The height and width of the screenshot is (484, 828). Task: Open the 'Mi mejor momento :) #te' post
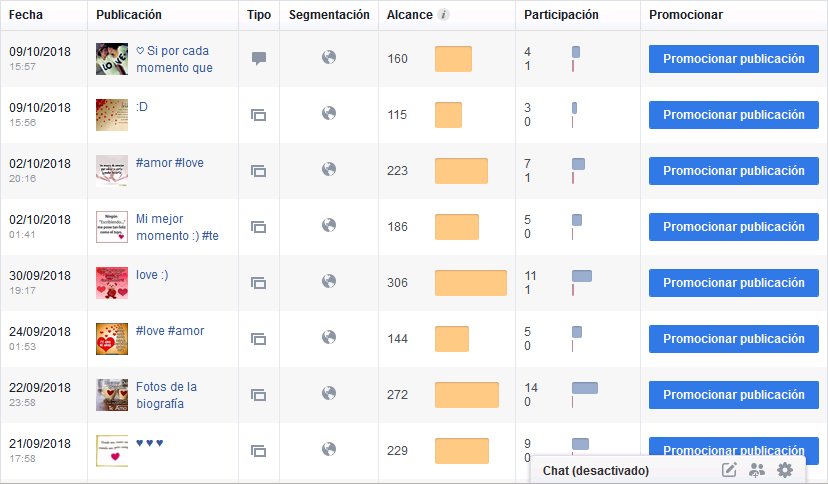coord(177,227)
